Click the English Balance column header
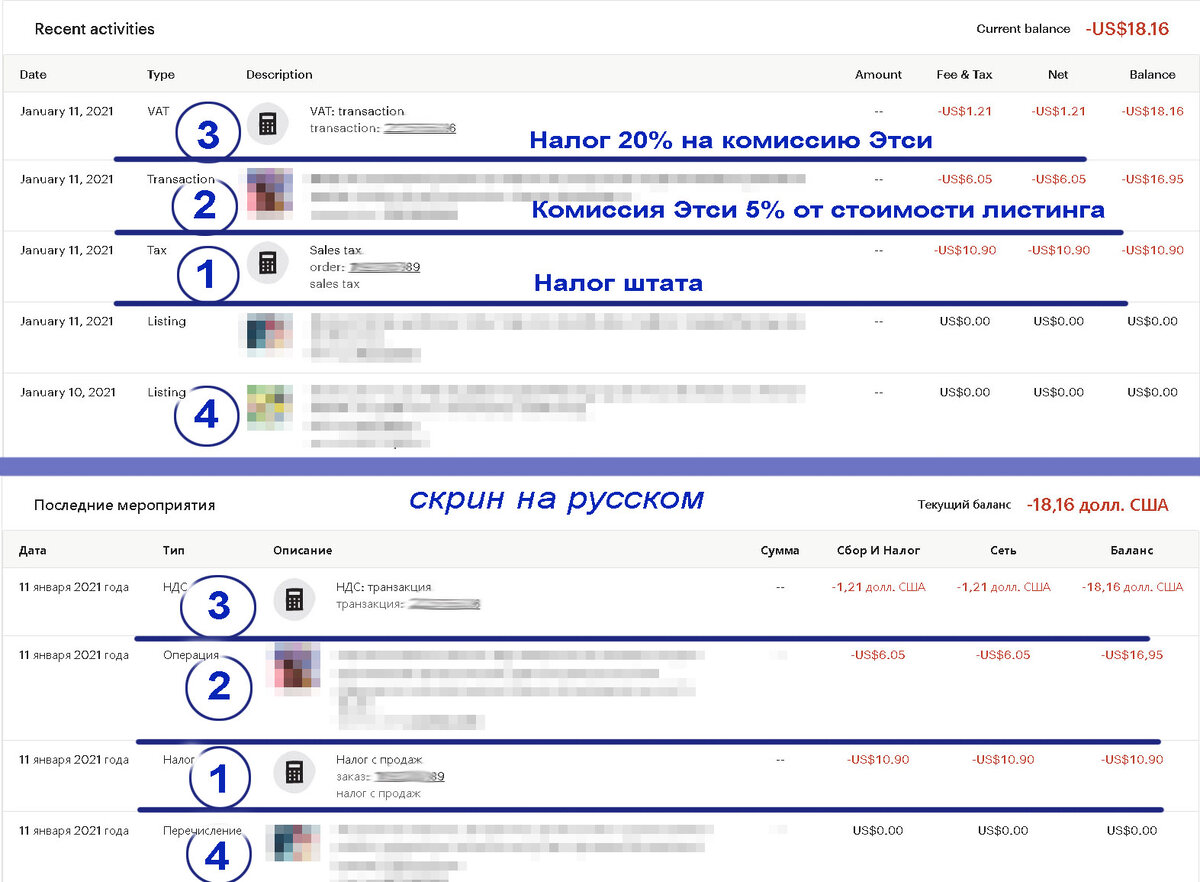The image size is (1200, 882). (x=1152, y=75)
